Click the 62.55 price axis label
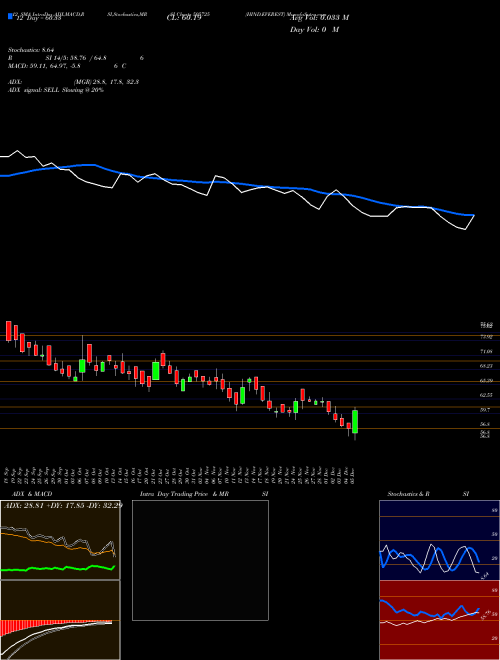The width and height of the screenshot is (500, 660). coord(486,395)
